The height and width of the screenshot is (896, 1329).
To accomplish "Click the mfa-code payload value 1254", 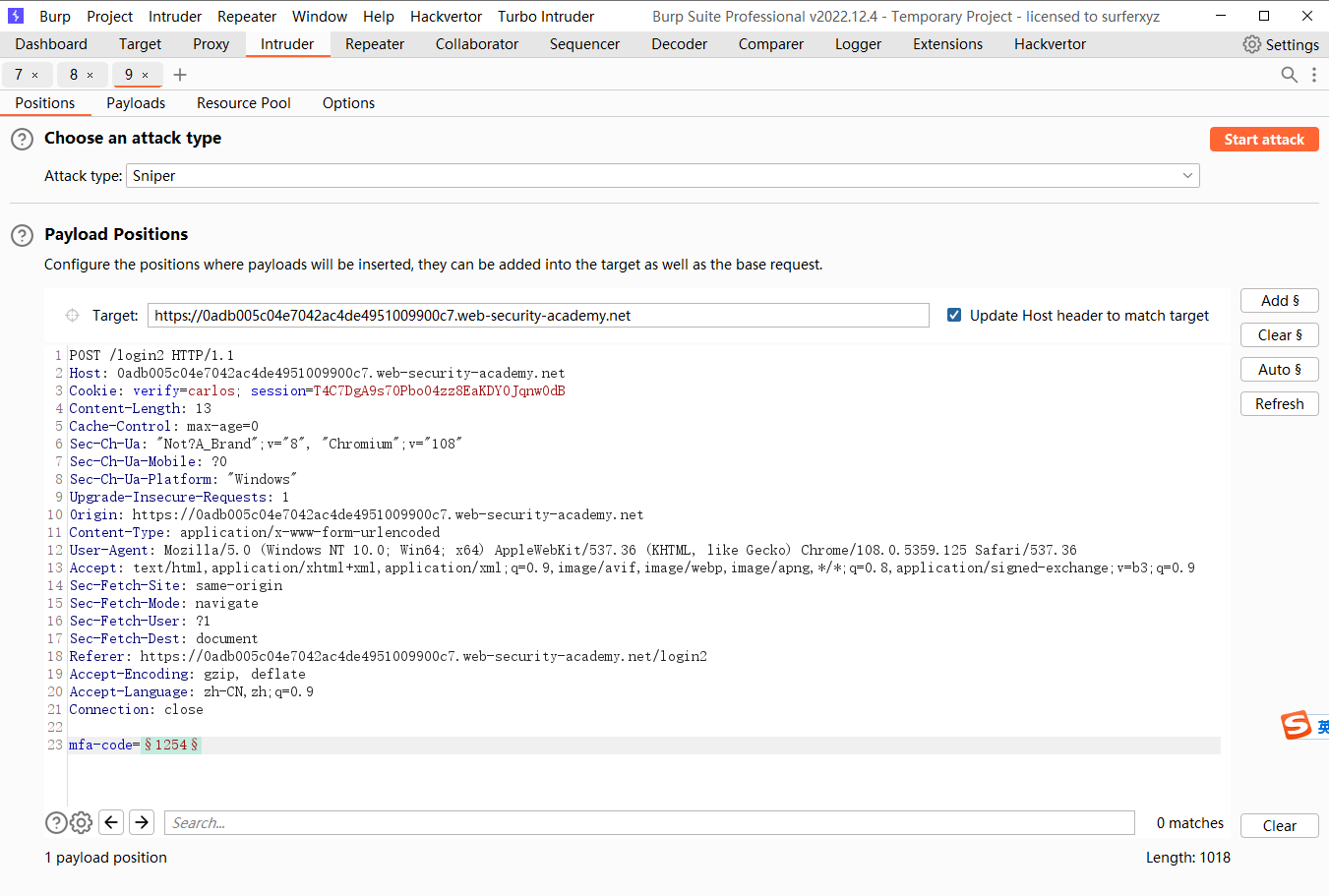I will pyautogui.click(x=171, y=746).
